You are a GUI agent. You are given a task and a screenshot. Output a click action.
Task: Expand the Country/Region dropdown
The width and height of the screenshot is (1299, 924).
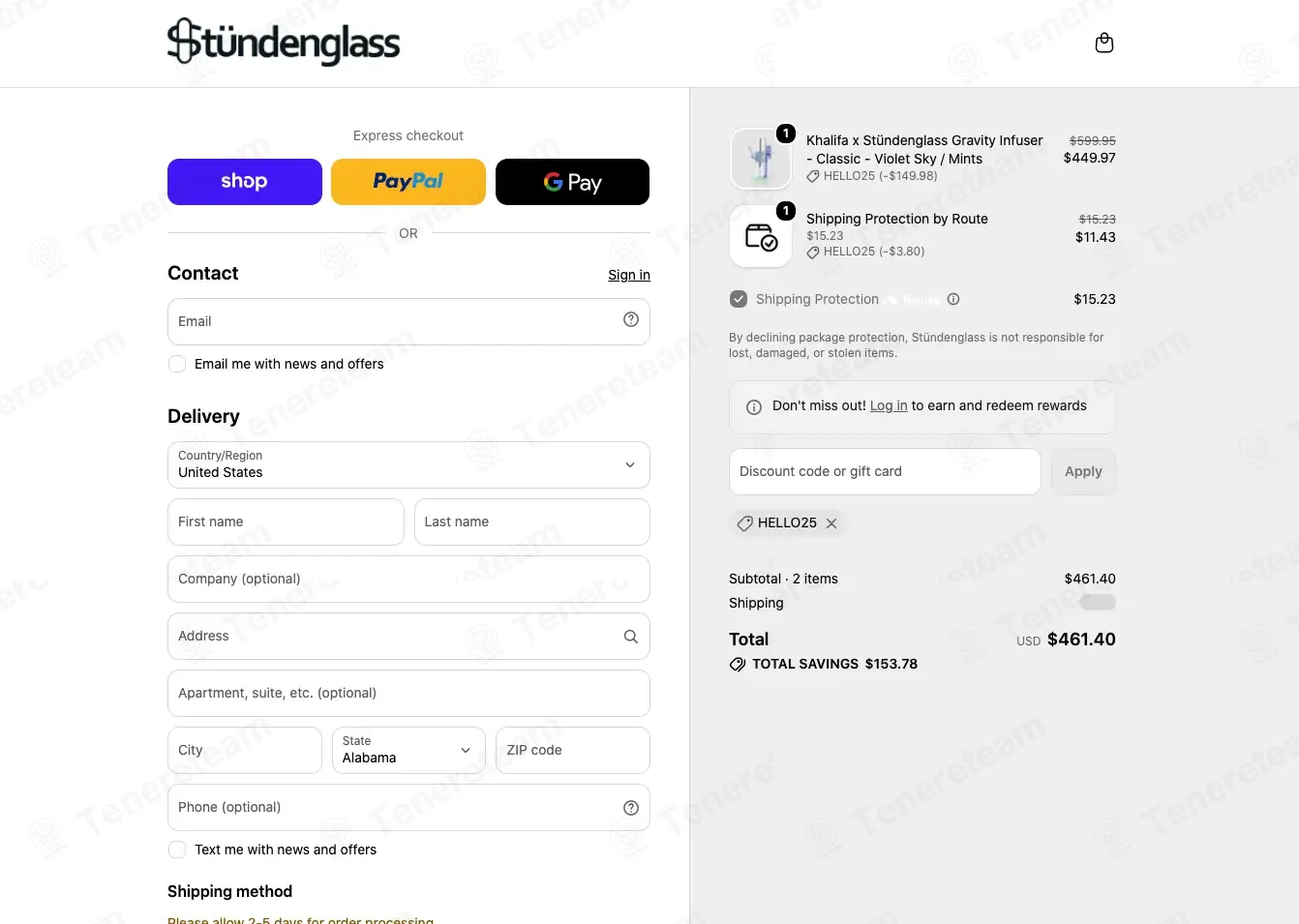pos(408,465)
